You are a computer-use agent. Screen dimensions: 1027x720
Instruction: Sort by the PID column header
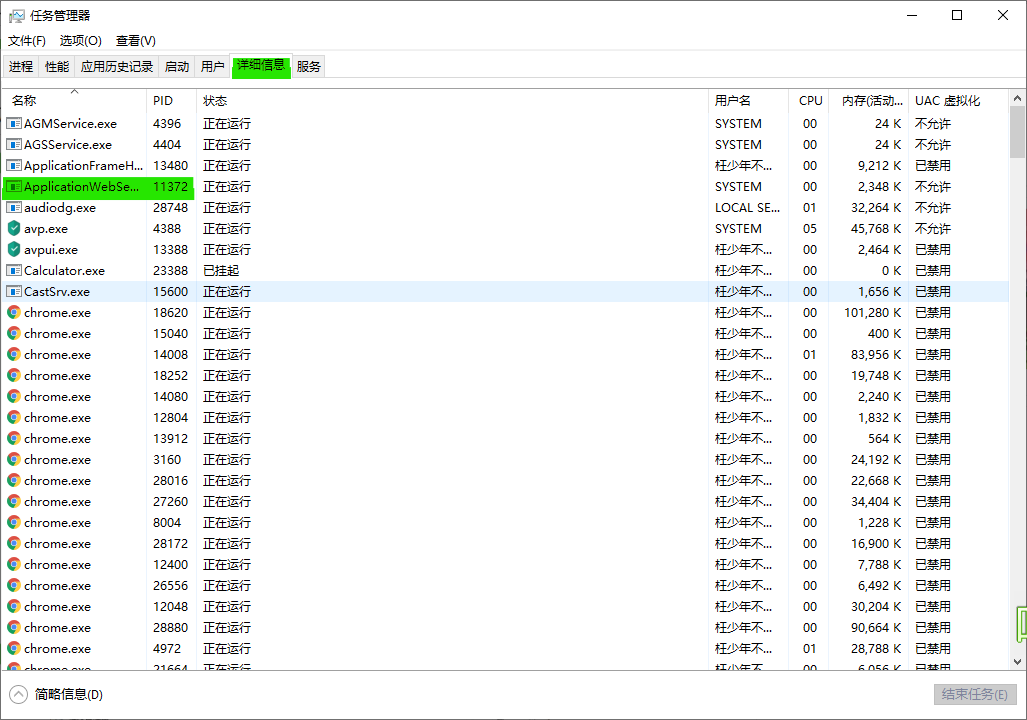tap(171, 100)
